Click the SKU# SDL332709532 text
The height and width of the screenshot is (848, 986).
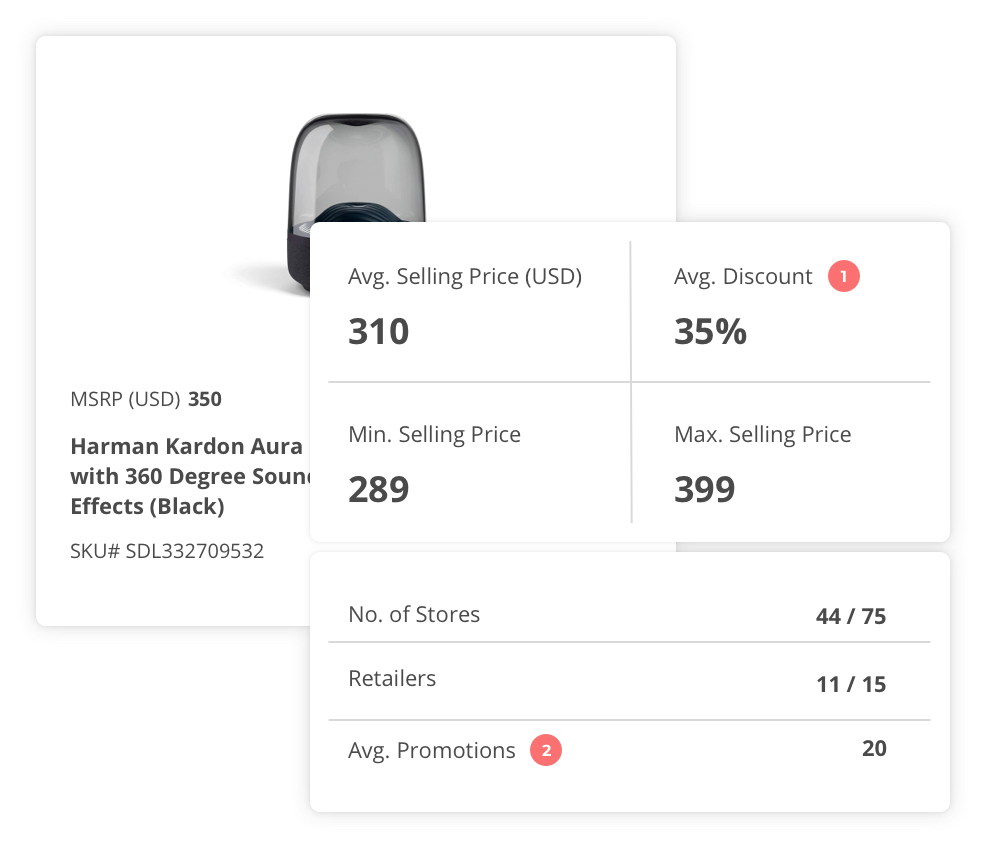click(167, 551)
